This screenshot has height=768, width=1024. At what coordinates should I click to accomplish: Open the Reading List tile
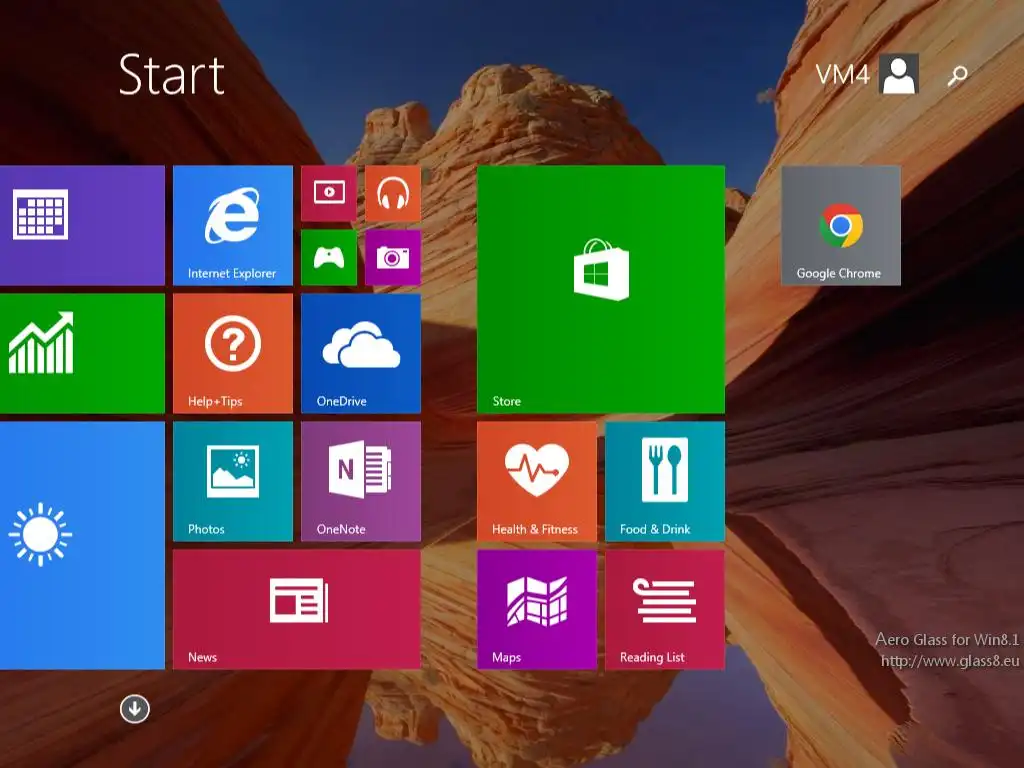pyautogui.click(x=665, y=609)
